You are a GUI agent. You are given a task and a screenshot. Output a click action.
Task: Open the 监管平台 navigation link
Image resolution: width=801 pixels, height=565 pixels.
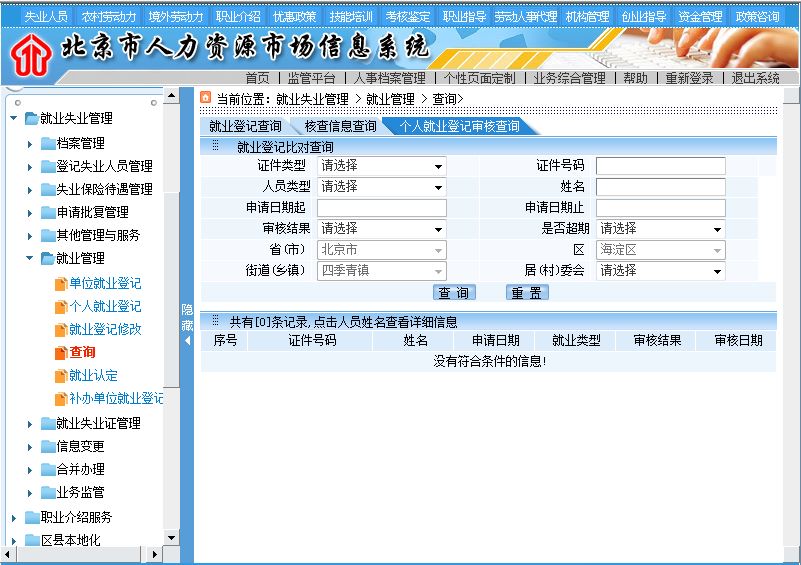311,78
